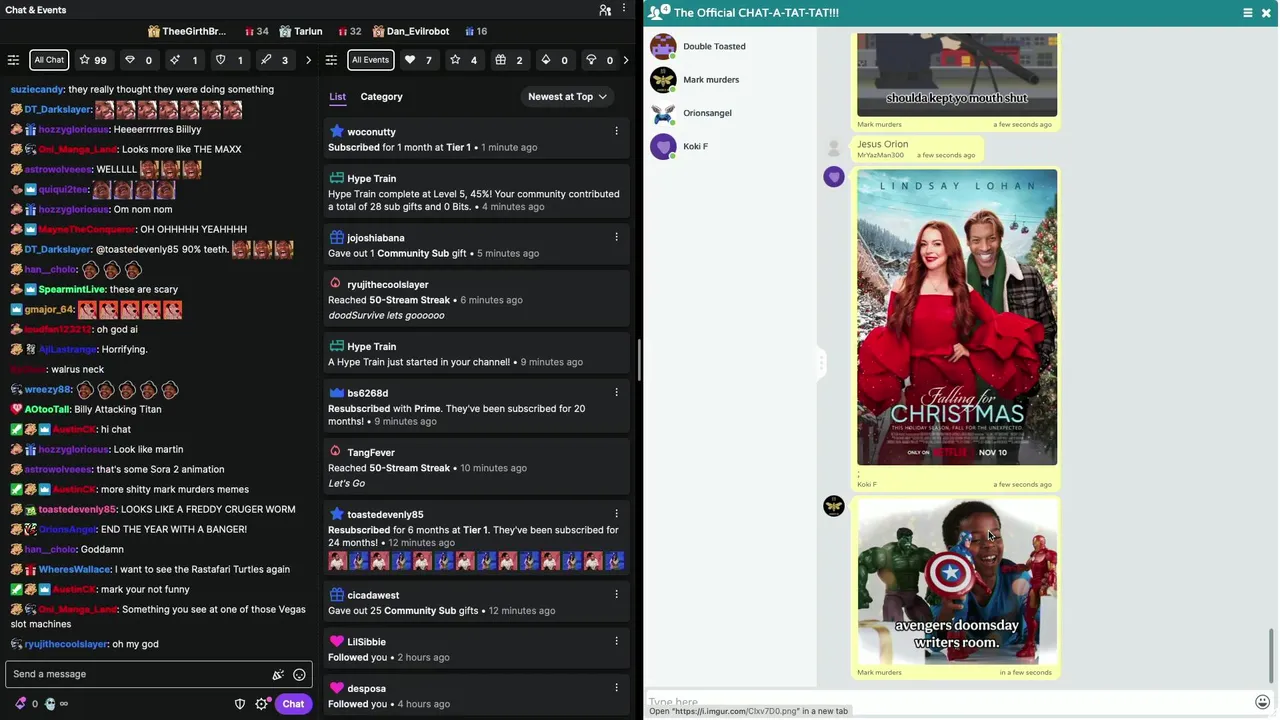This screenshot has width=1280, height=720.
Task: Show more chat filters with arrow
Action: (x=308, y=60)
